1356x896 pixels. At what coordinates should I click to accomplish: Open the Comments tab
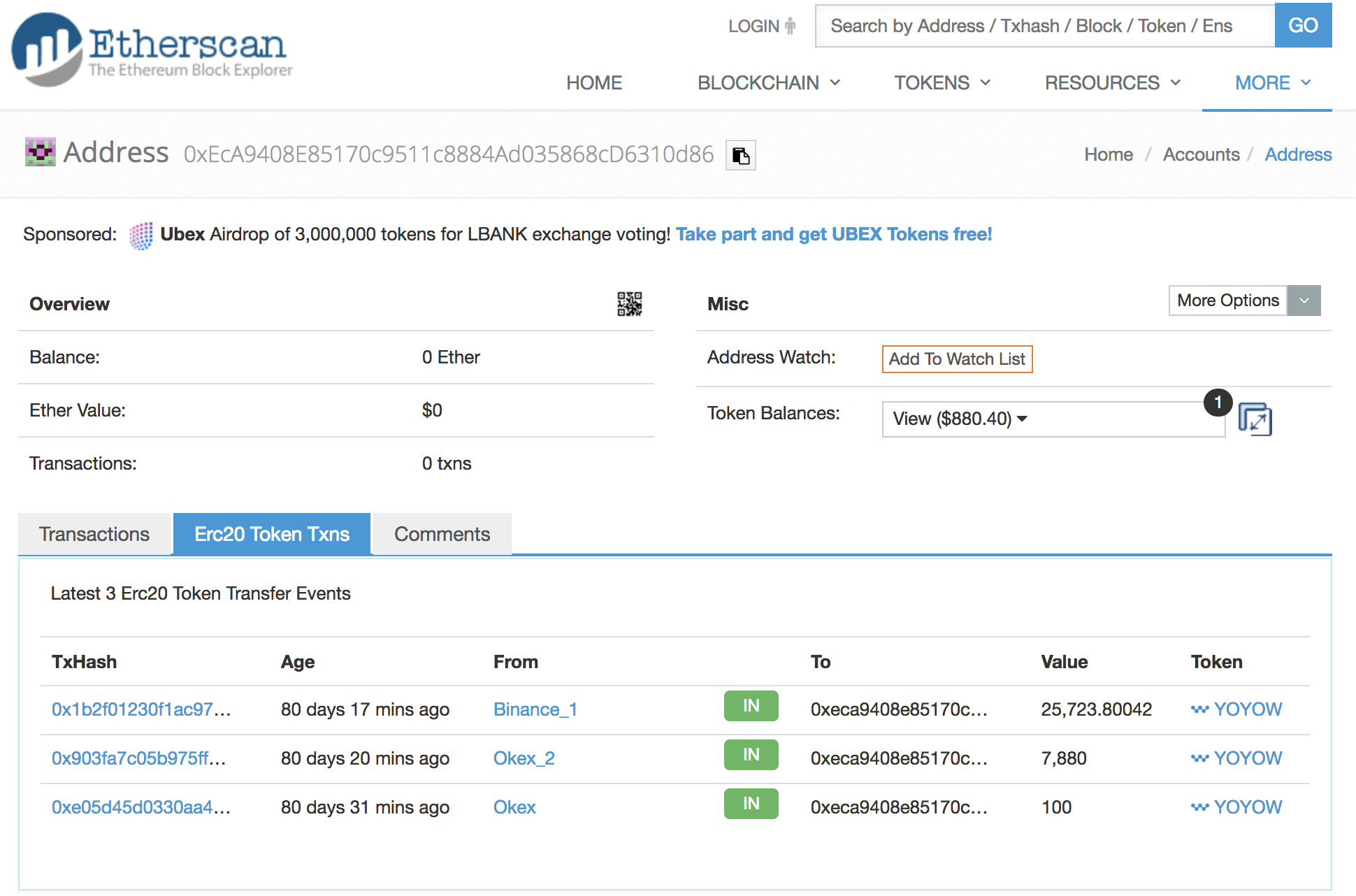[442, 534]
